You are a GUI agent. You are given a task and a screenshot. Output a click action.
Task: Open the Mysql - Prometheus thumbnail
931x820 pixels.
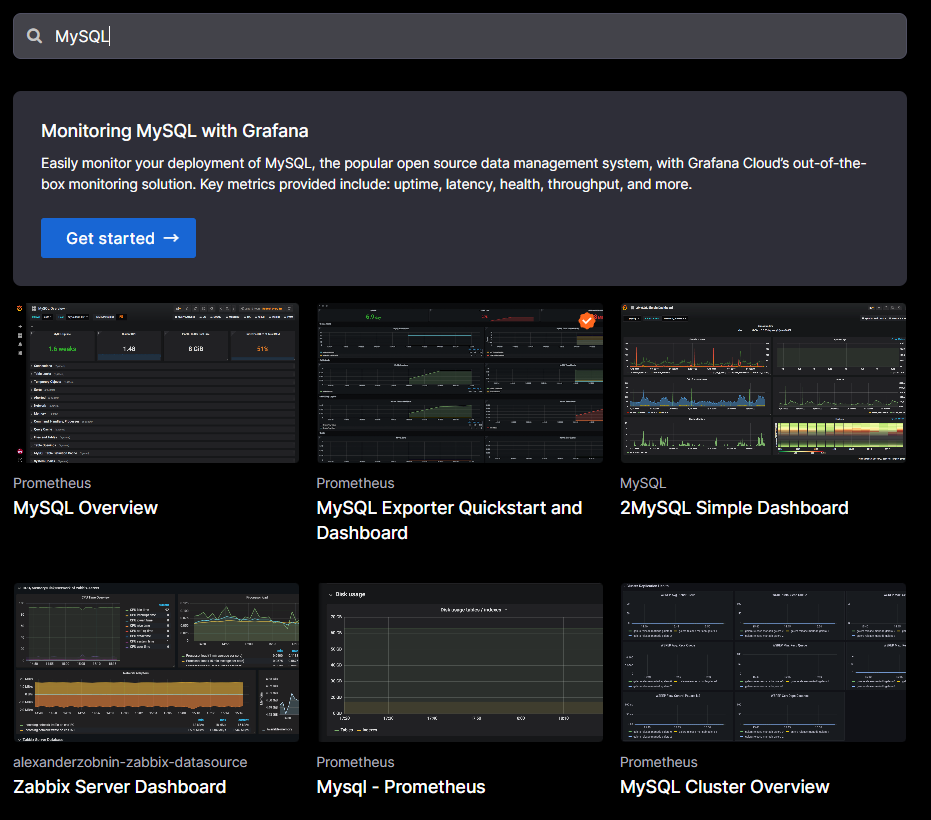click(460, 662)
